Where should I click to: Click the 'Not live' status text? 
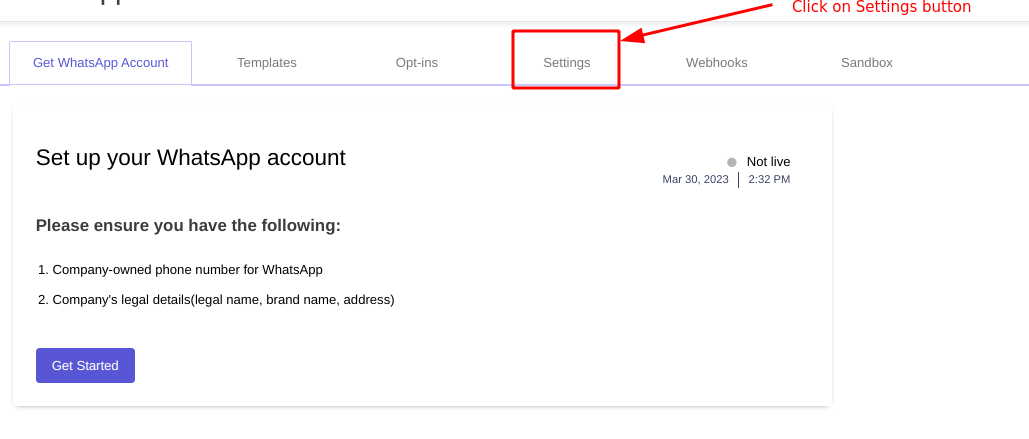[768, 162]
